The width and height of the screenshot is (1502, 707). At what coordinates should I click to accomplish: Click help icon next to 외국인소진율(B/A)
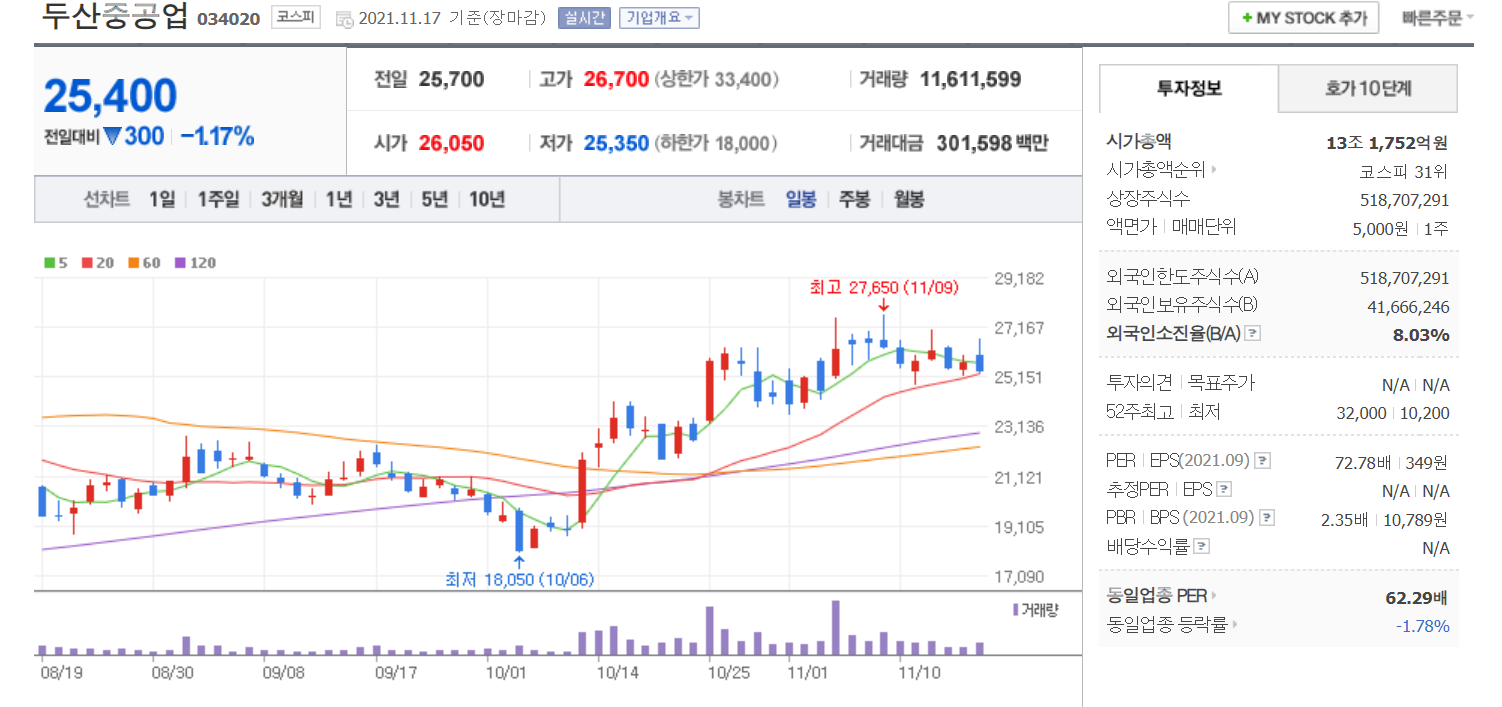1253,333
